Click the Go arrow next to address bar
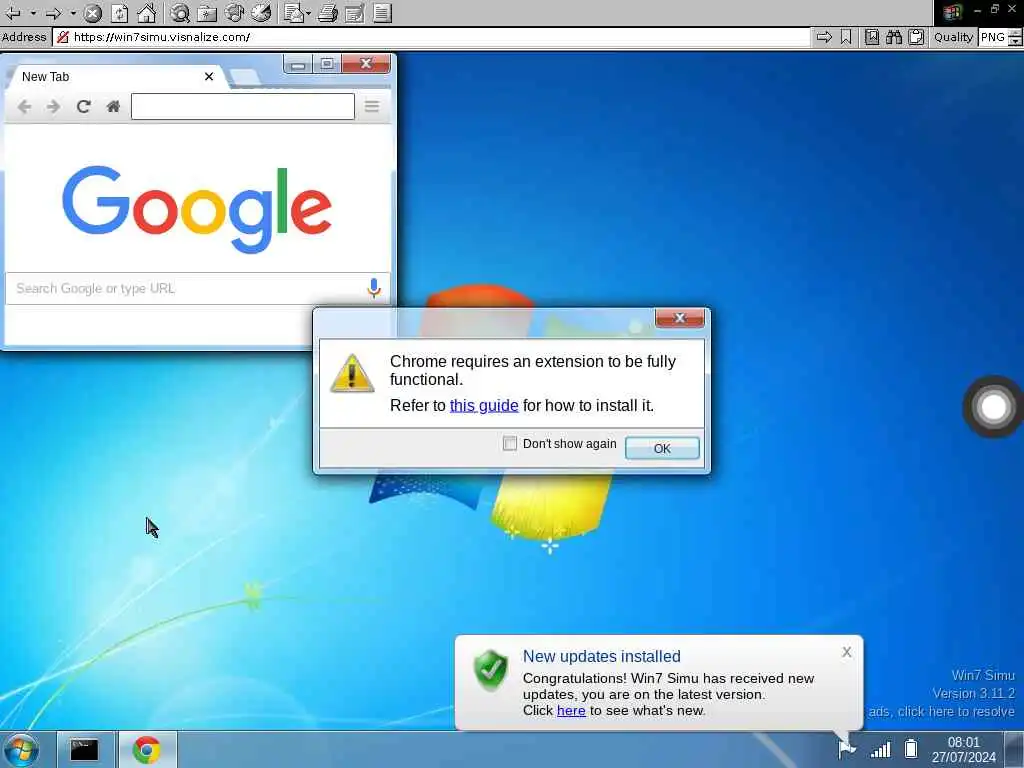 (x=824, y=37)
